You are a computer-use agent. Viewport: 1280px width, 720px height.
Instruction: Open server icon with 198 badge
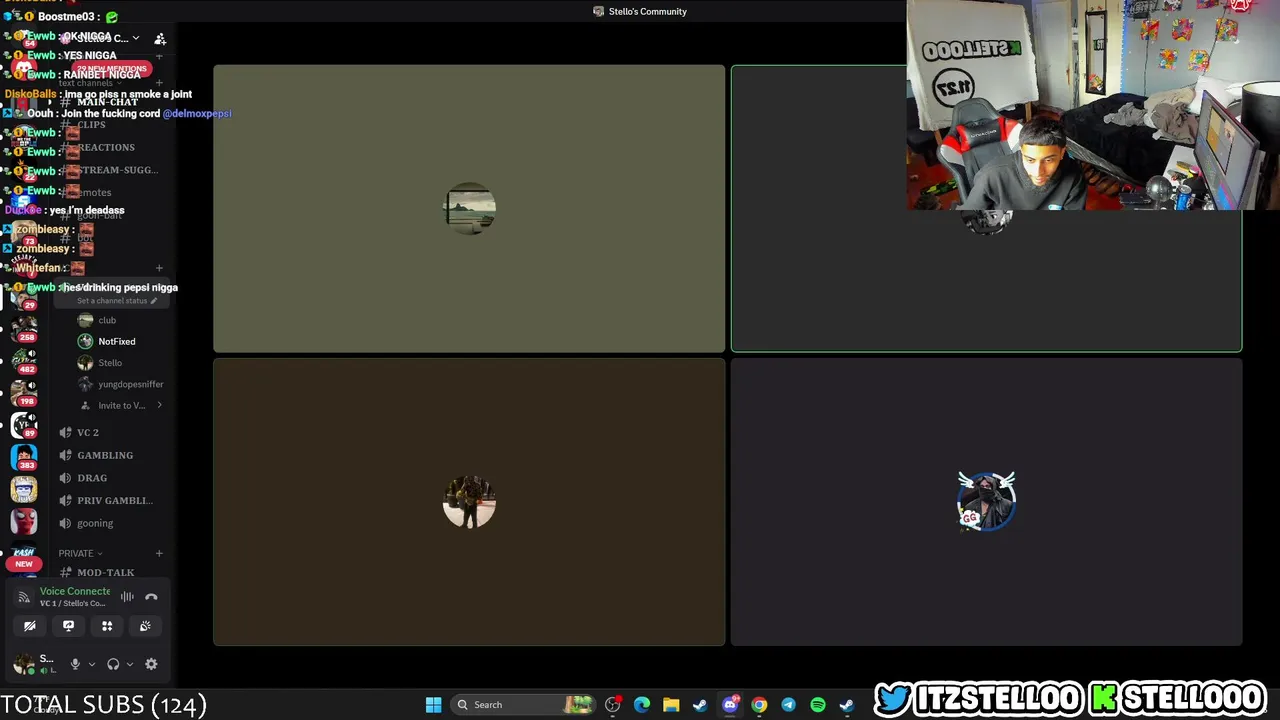coord(24,392)
